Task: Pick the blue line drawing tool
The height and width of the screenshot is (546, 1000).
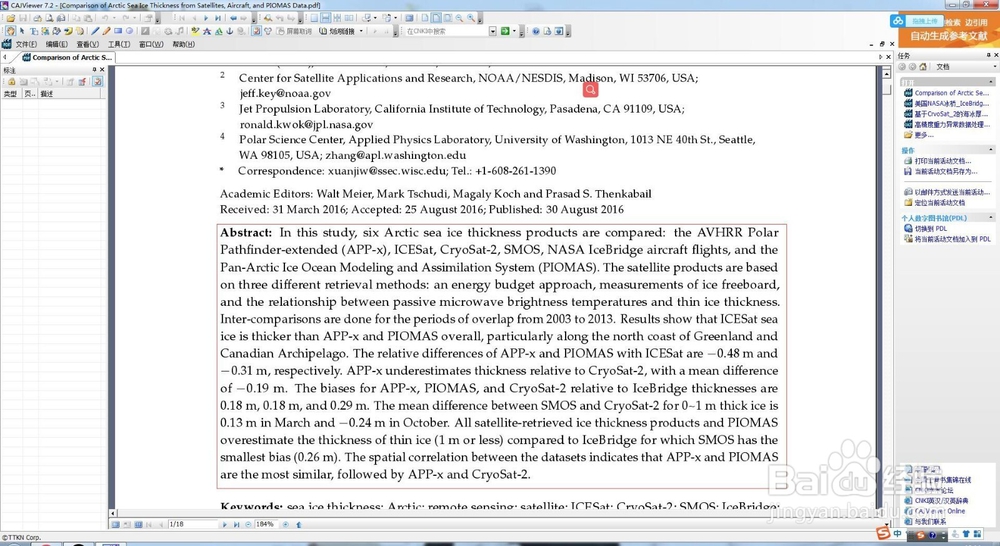Action: coord(95,31)
